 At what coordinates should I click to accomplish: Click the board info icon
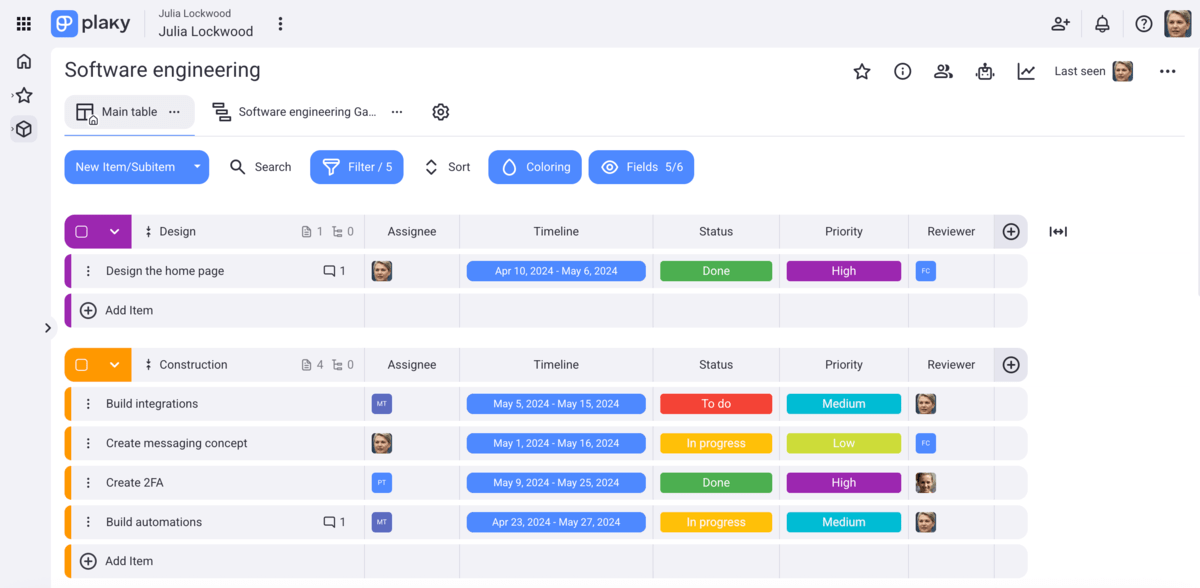point(902,72)
